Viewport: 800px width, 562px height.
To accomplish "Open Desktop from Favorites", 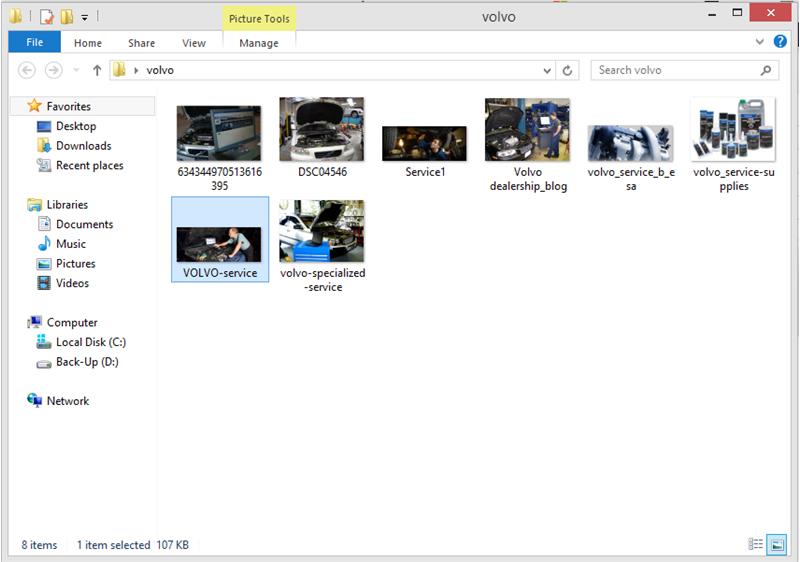I will click(76, 126).
